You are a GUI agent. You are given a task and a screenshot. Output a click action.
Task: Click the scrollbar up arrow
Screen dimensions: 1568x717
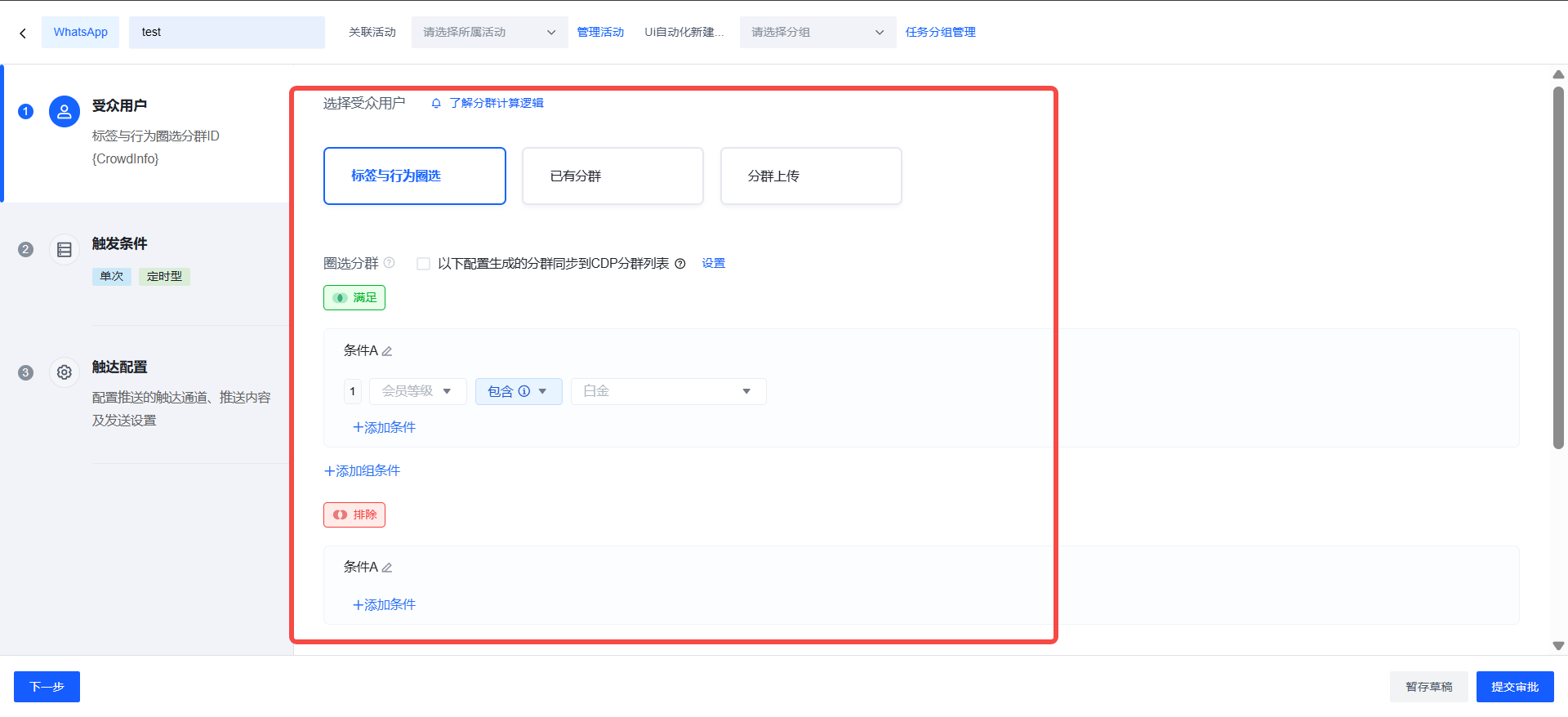[1558, 74]
